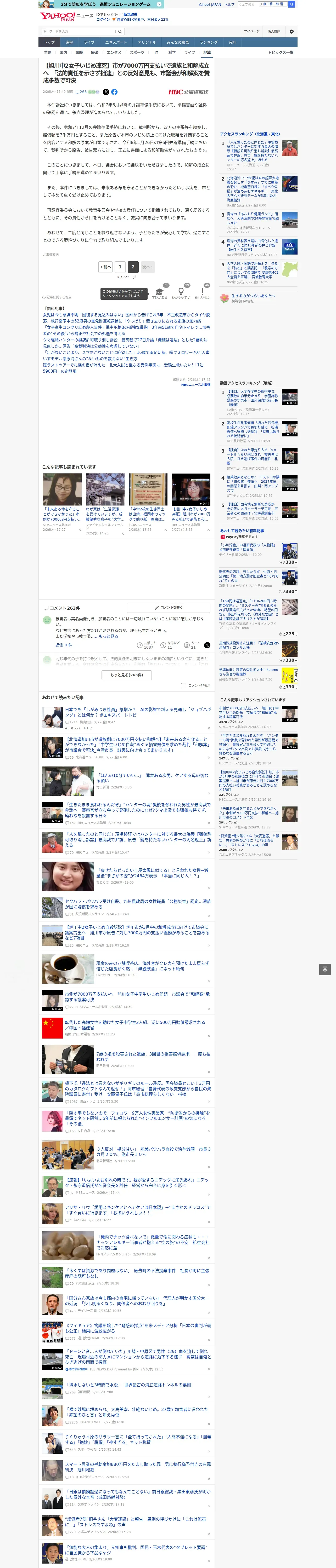Select the 国内 category
Screen dimensions: 336x1568
pos(63,52)
